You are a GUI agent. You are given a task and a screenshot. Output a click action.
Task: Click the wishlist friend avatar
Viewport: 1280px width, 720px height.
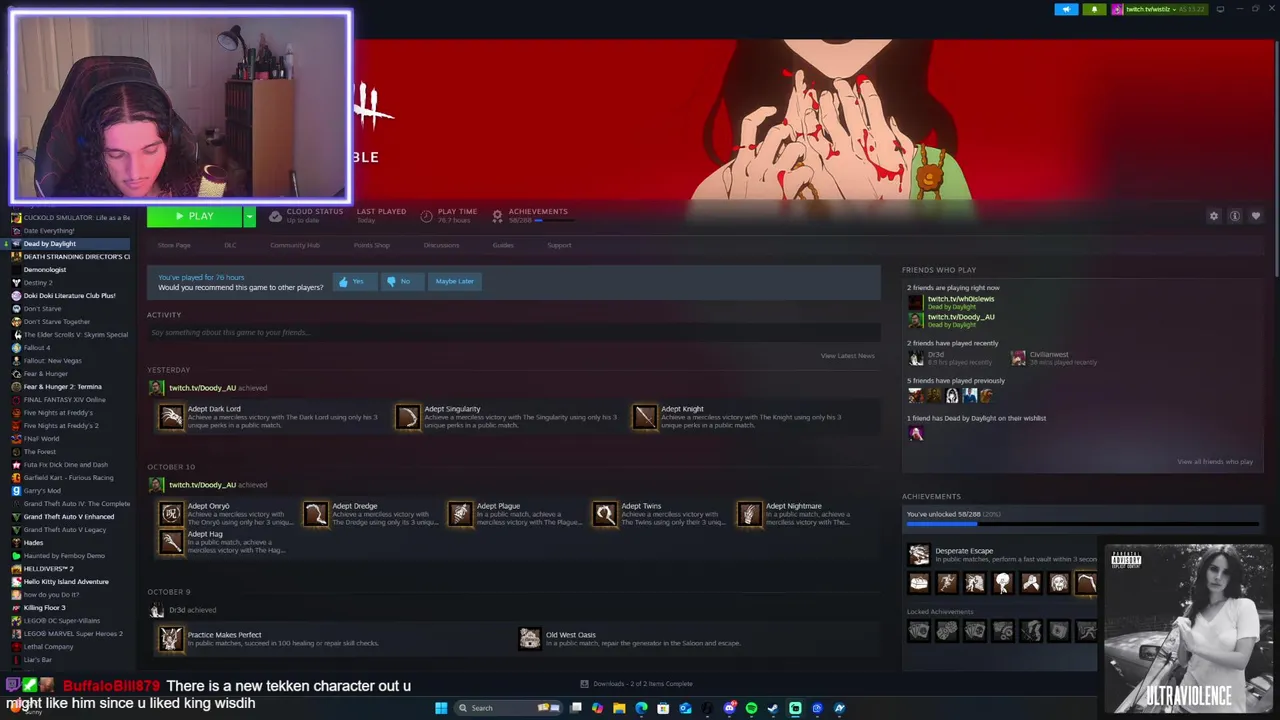pyautogui.click(x=915, y=433)
